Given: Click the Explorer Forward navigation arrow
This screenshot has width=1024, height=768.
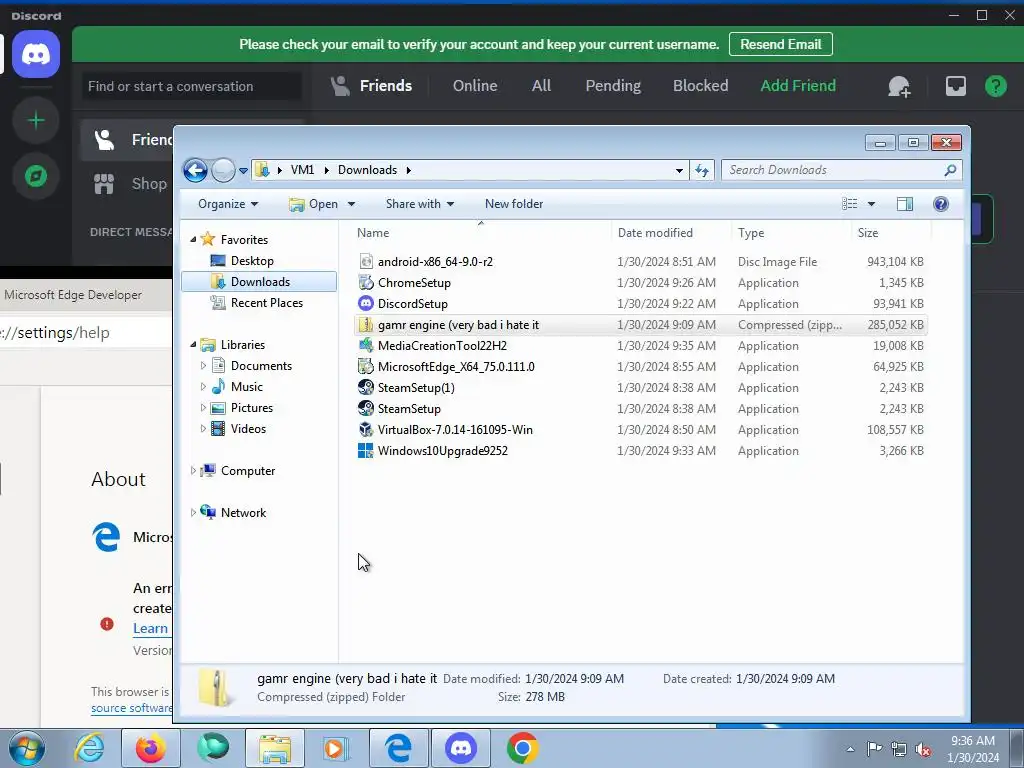Looking at the screenshot, I should pyautogui.click(x=223, y=170).
